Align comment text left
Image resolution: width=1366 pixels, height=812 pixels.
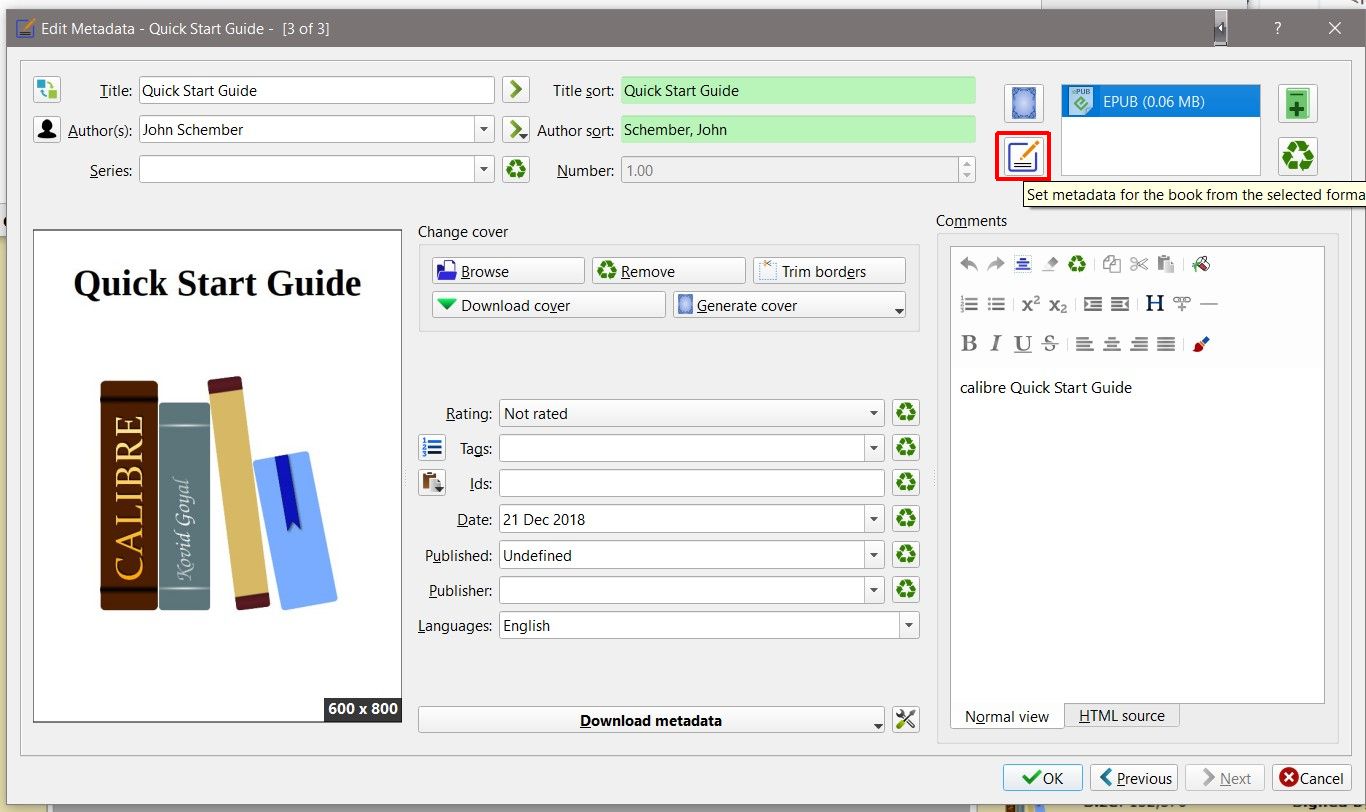(x=1085, y=344)
